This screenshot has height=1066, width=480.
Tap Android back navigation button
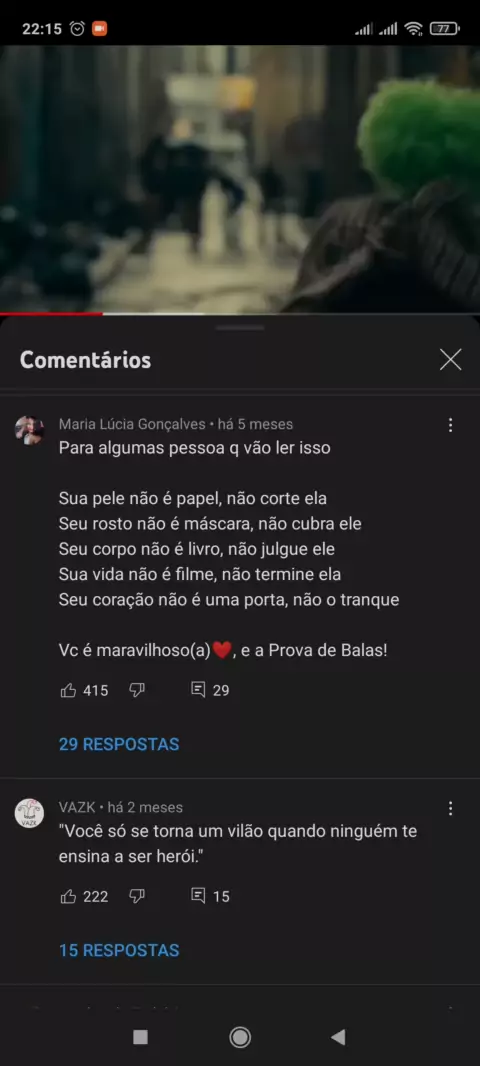338,1037
